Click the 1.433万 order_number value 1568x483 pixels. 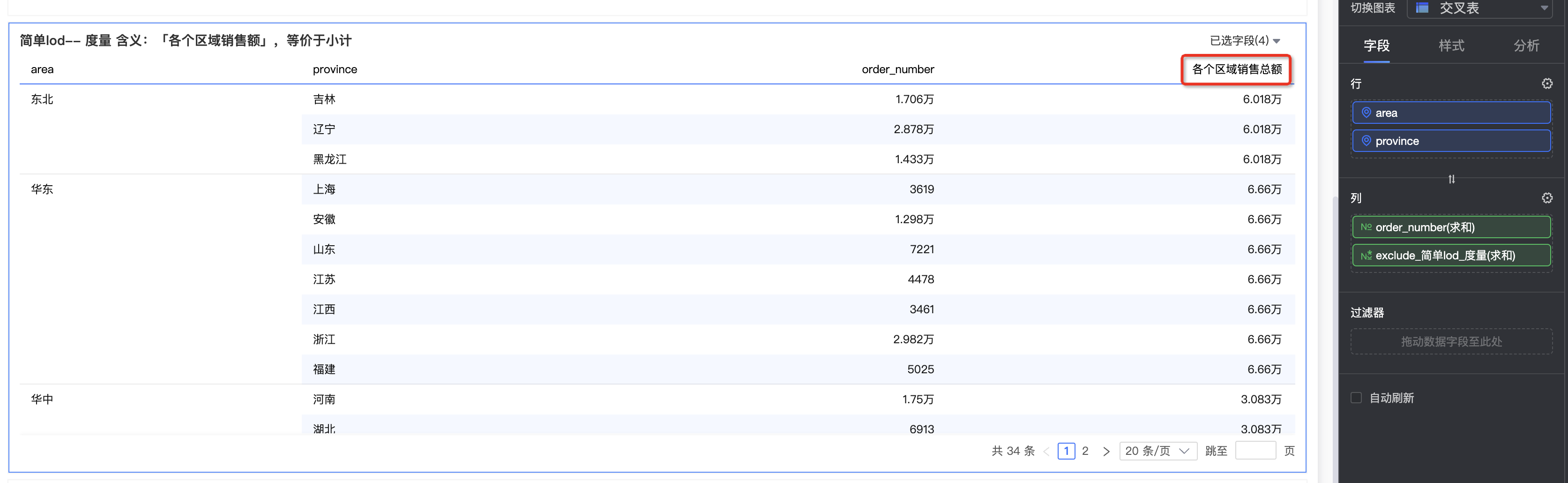pyautogui.click(x=914, y=159)
